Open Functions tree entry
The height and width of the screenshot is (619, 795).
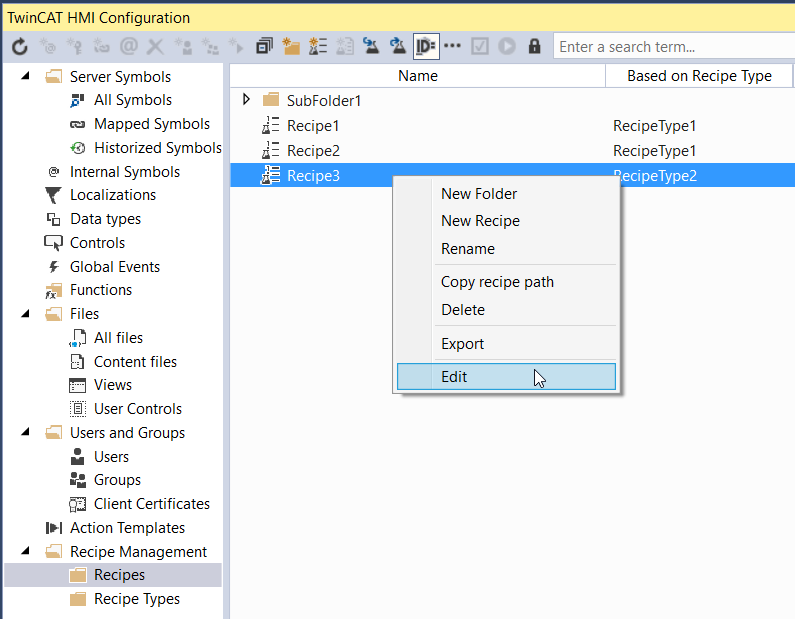coord(100,290)
